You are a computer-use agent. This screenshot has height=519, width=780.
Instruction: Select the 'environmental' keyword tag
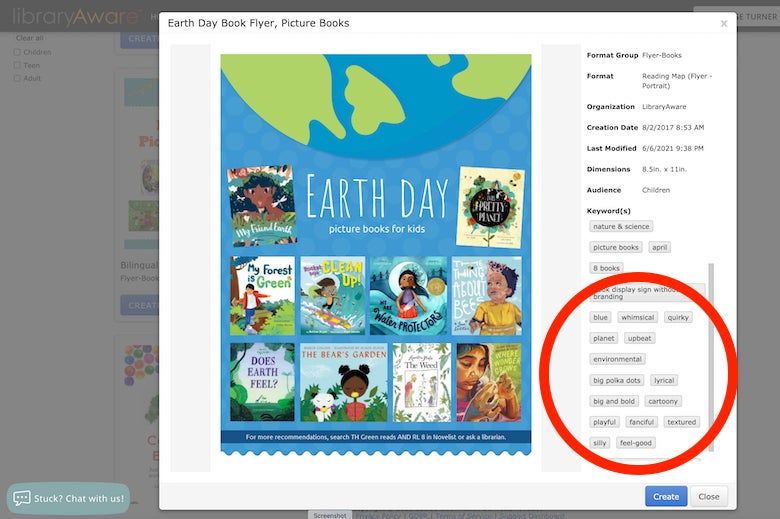[x=617, y=359]
